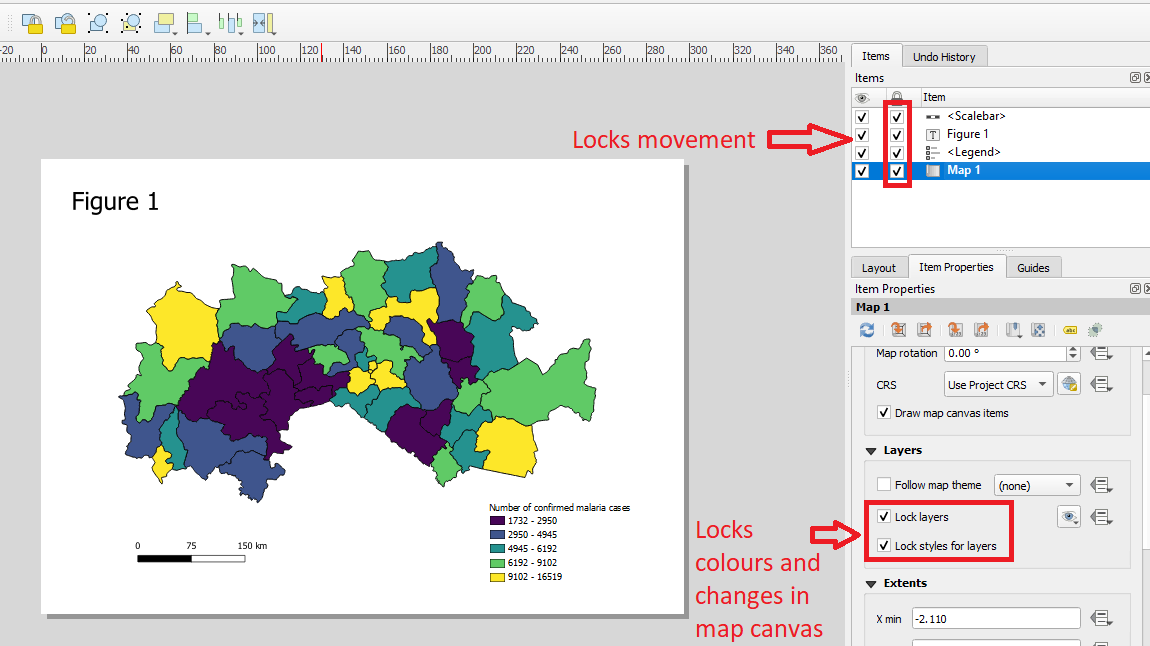Select <Legend> in the Items list
Viewport: 1150px width, 646px height.
point(973,152)
